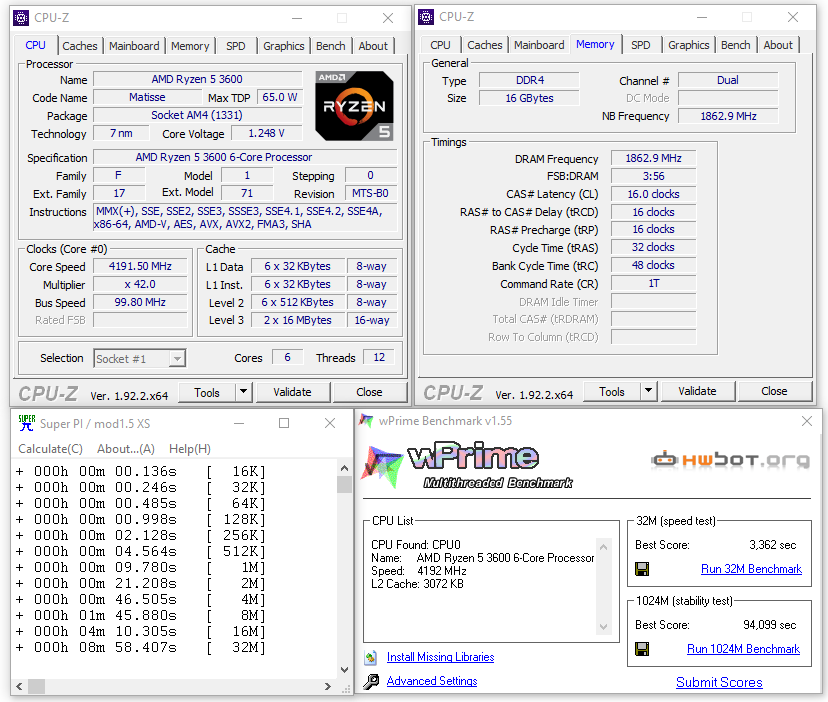Click Validate button in right CPU-Z window
Viewport: 828px width, 702px height.
pyautogui.click(x=697, y=391)
